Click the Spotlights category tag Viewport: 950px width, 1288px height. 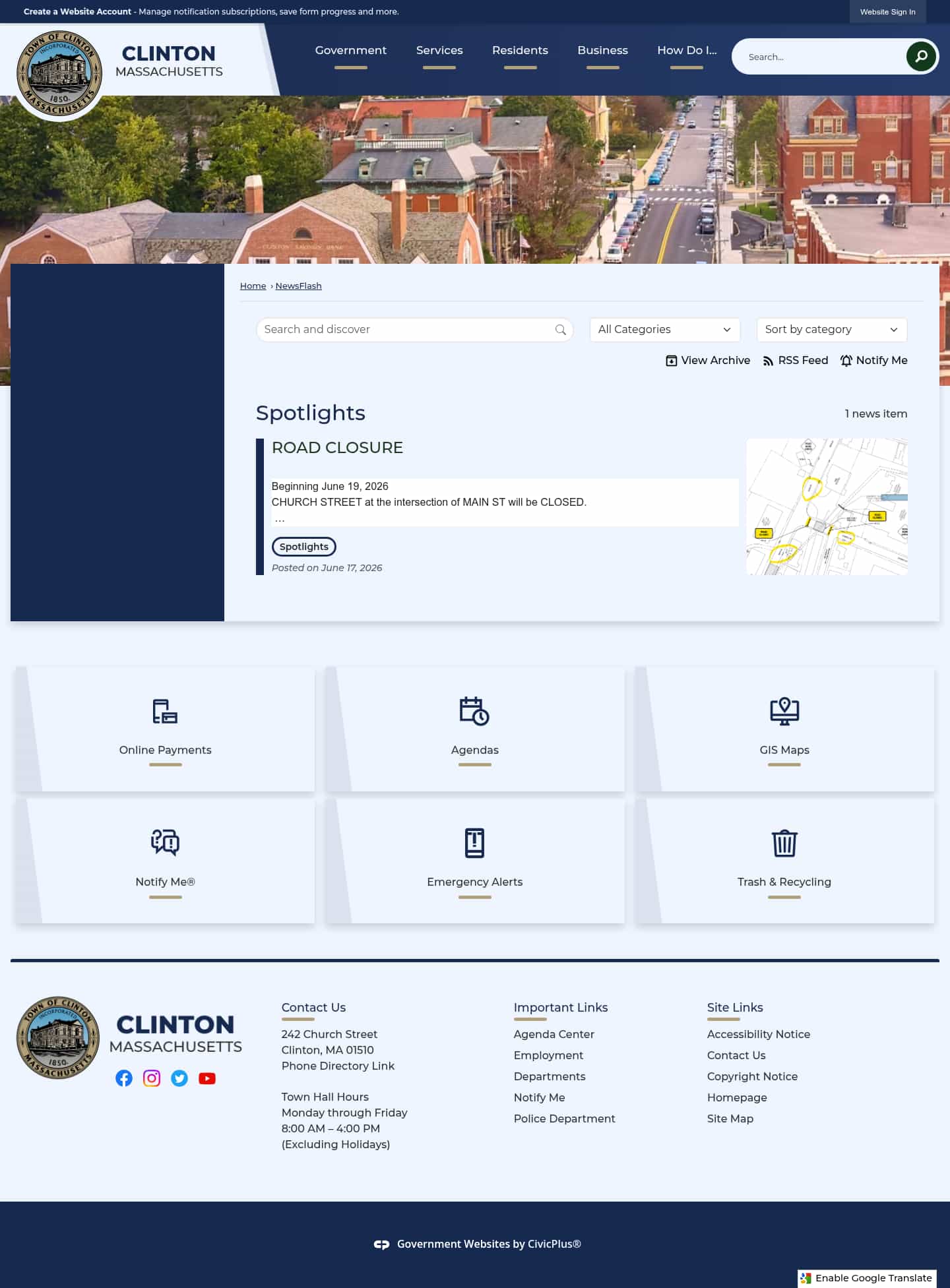[x=304, y=547]
